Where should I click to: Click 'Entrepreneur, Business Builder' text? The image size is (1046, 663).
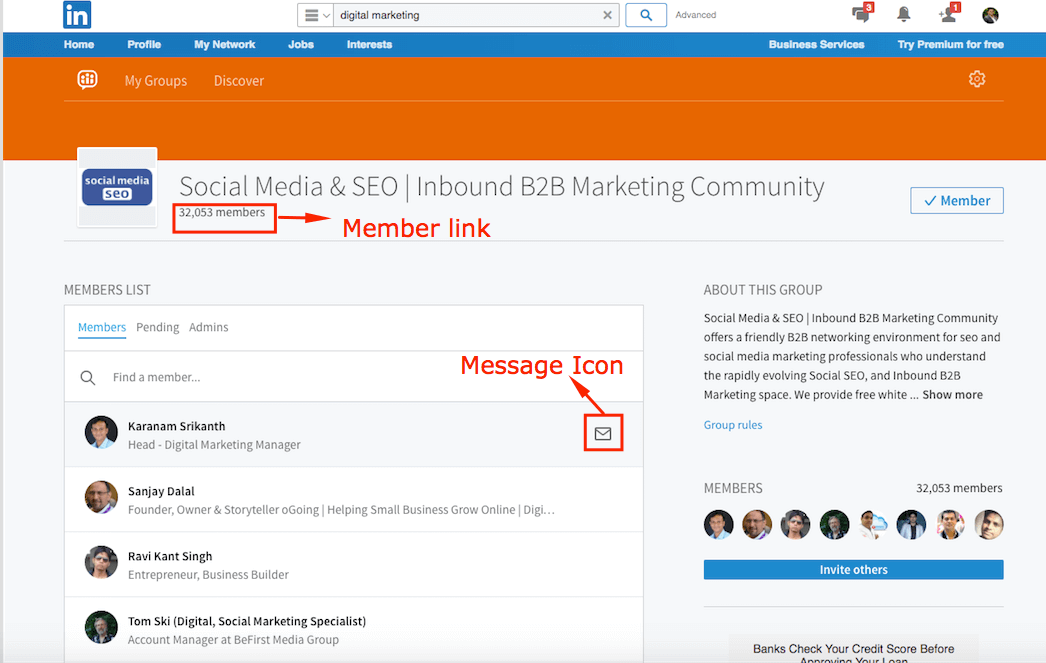point(208,575)
